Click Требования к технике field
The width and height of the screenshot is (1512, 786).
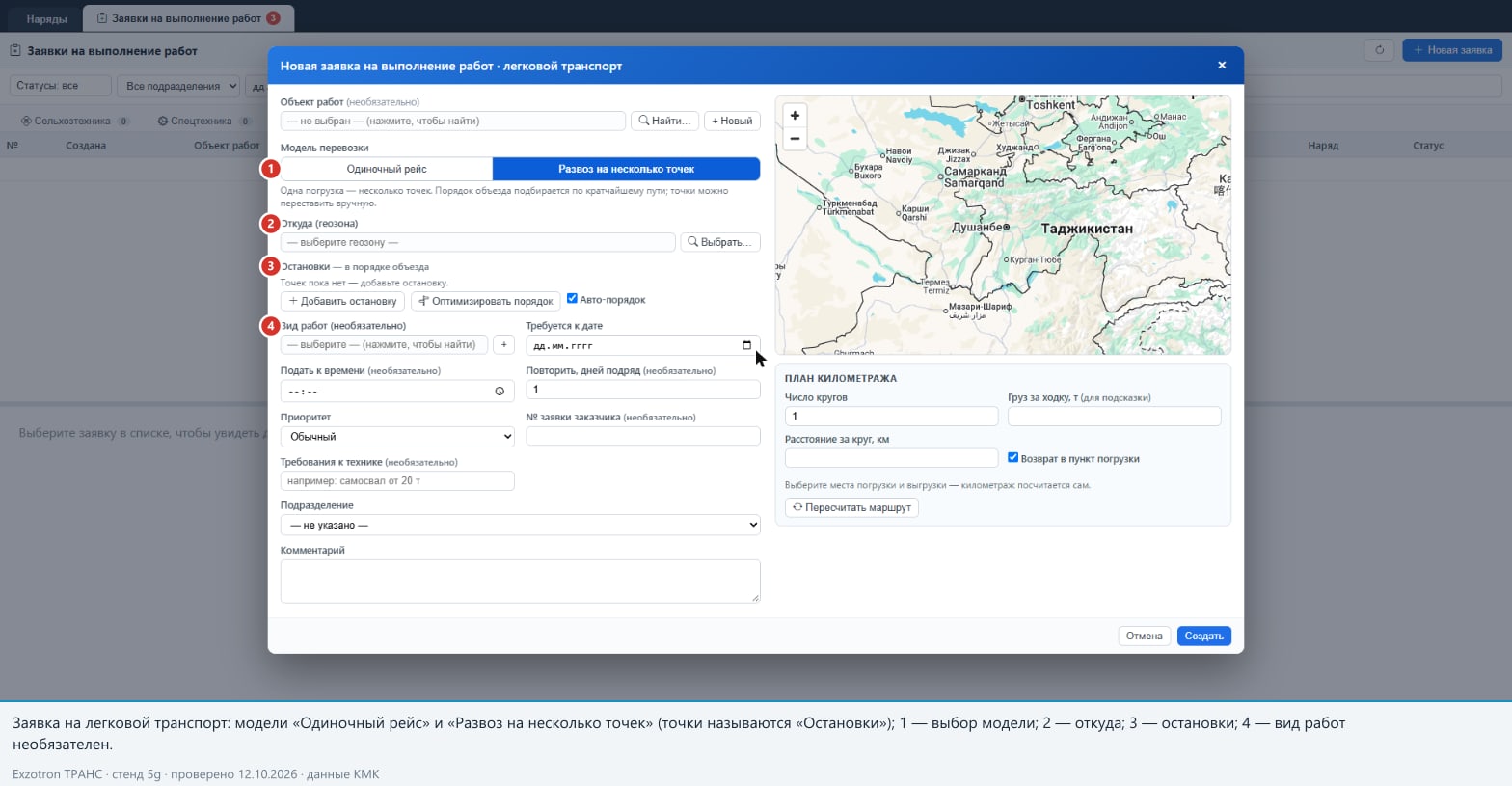(397, 480)
